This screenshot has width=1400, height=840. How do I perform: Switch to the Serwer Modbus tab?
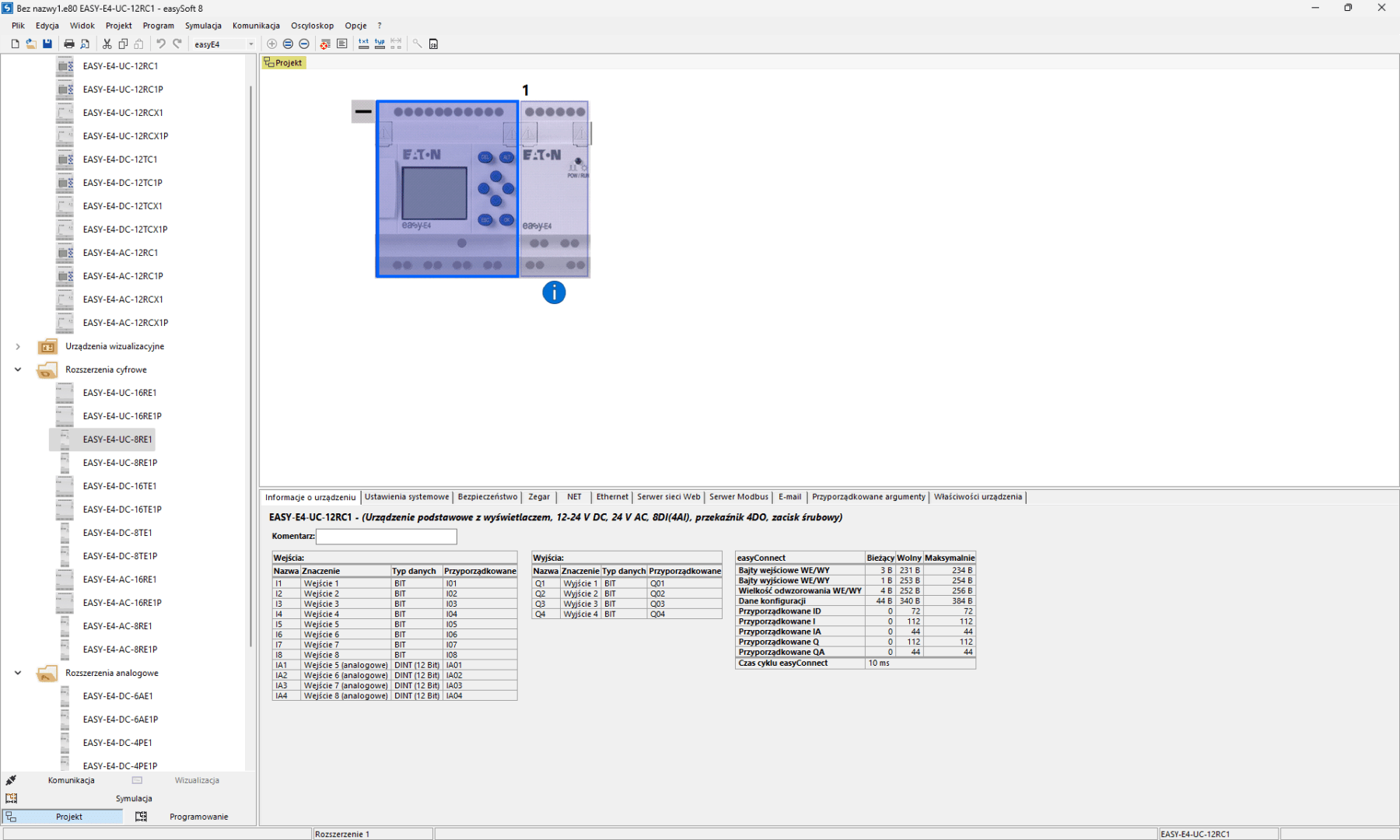click(x=738, y=497)
